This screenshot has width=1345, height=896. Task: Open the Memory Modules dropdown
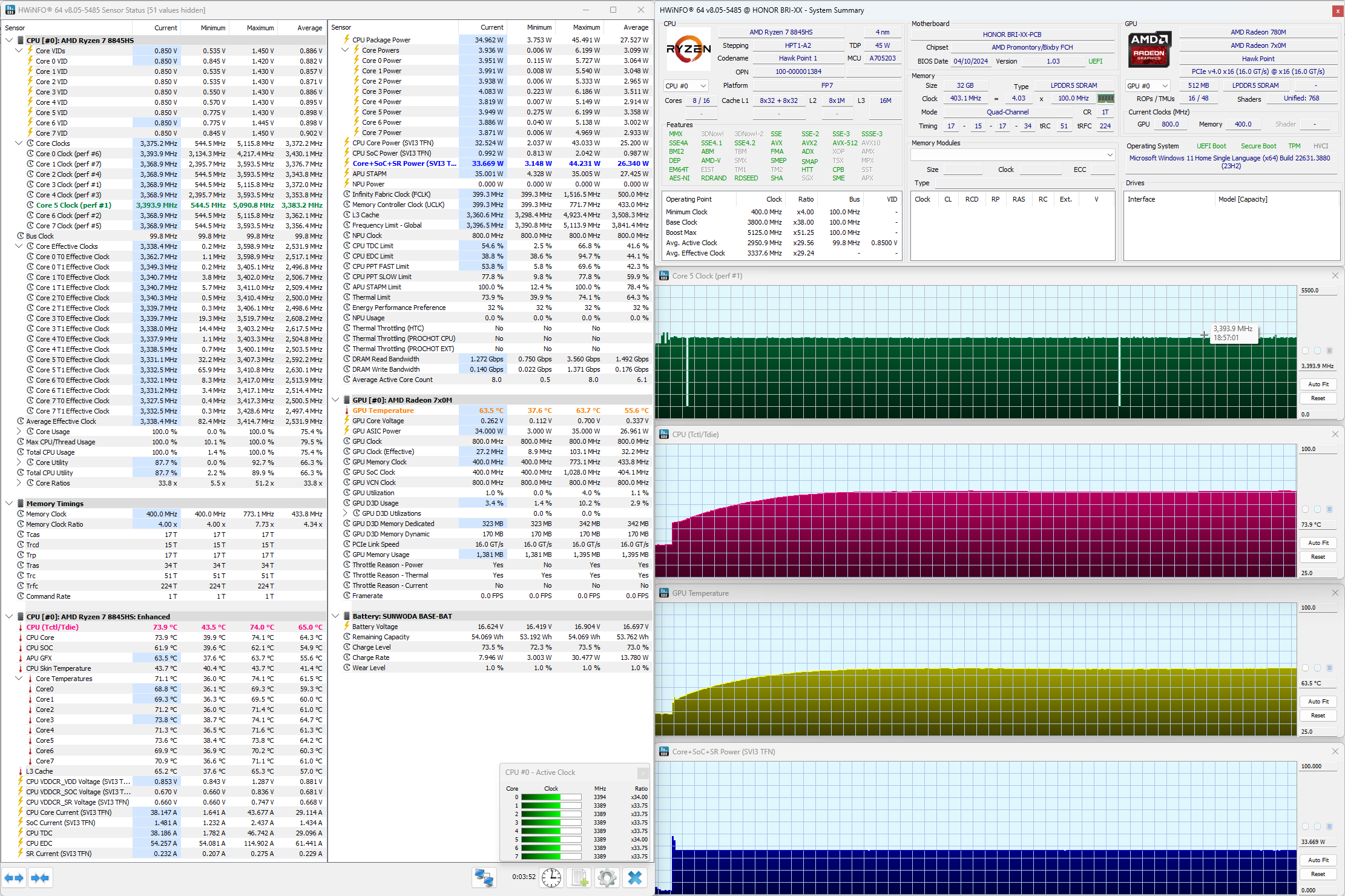(x=1013, y=155)
